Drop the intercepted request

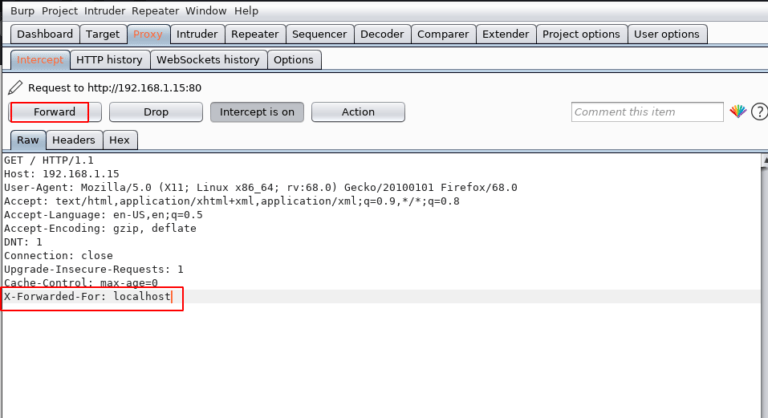pos(156,112)
